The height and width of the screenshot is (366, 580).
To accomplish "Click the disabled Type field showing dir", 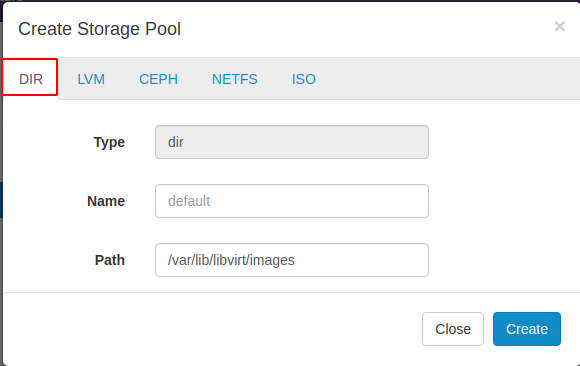I will 292,142.
